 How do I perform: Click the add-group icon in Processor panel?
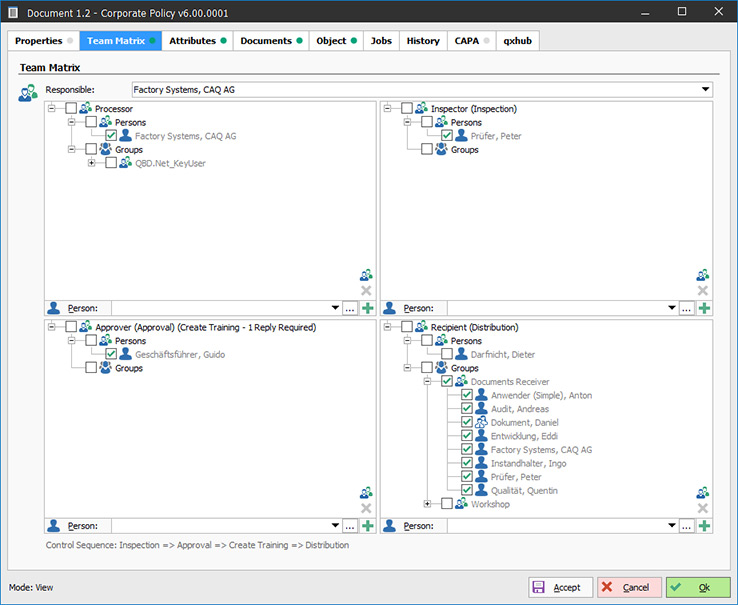366,274
